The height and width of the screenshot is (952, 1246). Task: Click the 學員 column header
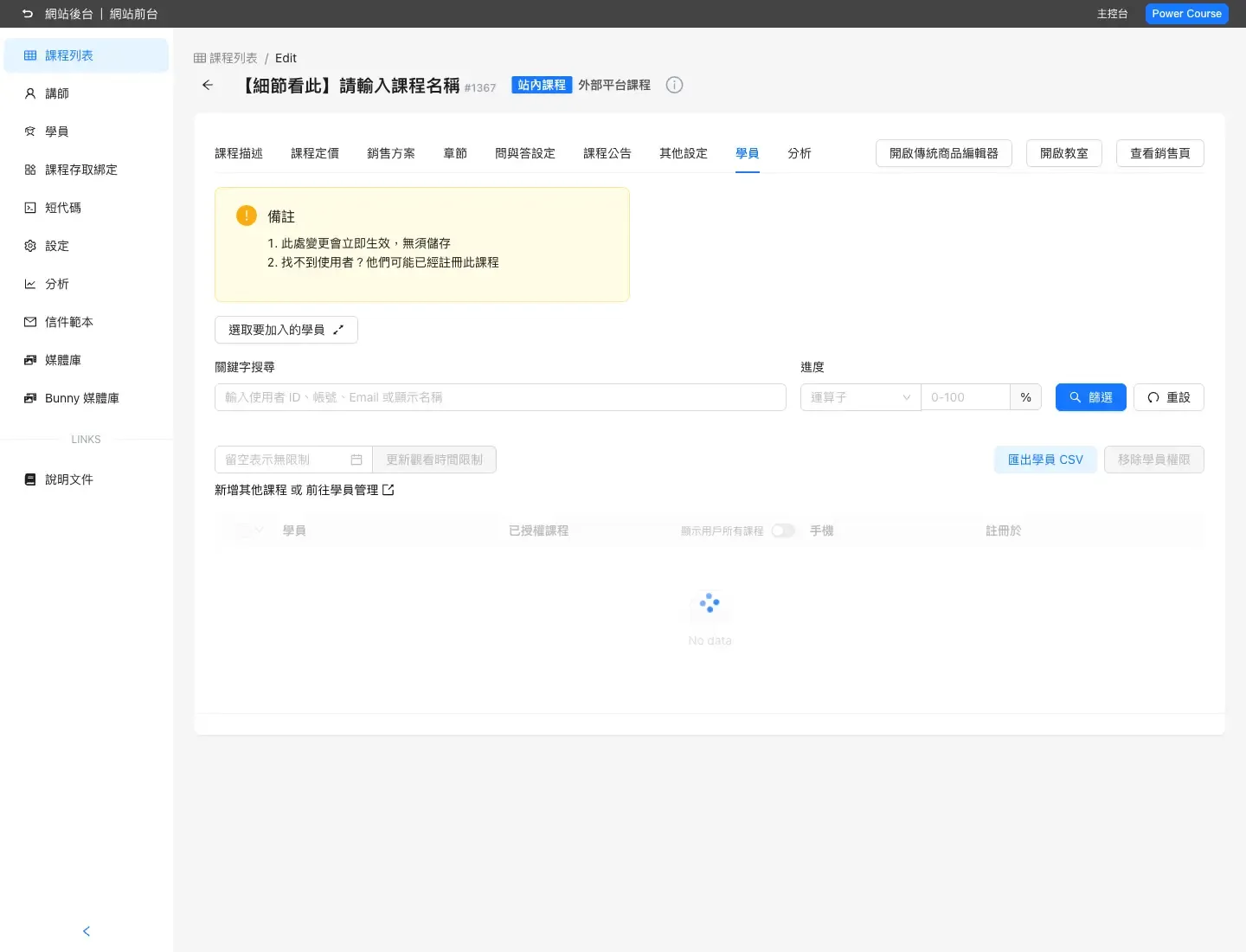294,531
